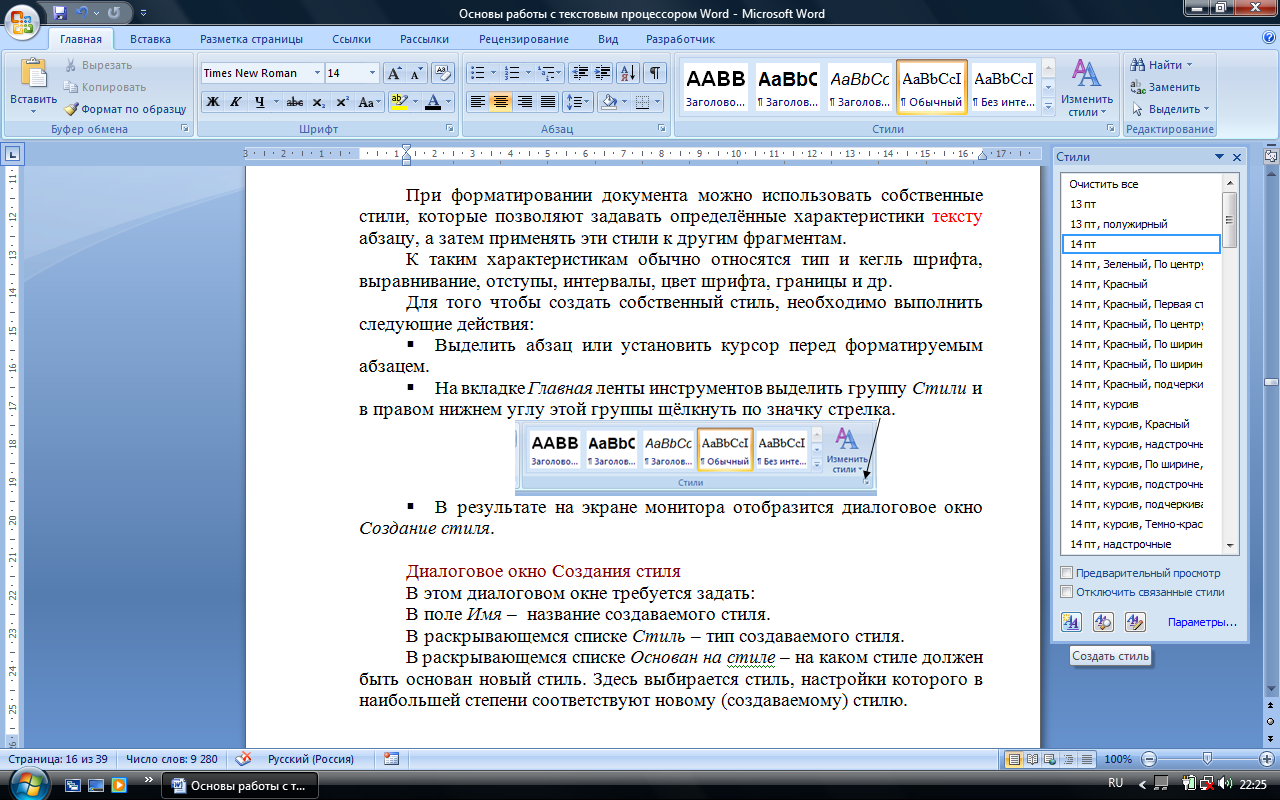Image resolution: width=1280 pixels, height=800 pixels.
Task: Cut selection with Вырезать
Action: (x=98, y=65)
